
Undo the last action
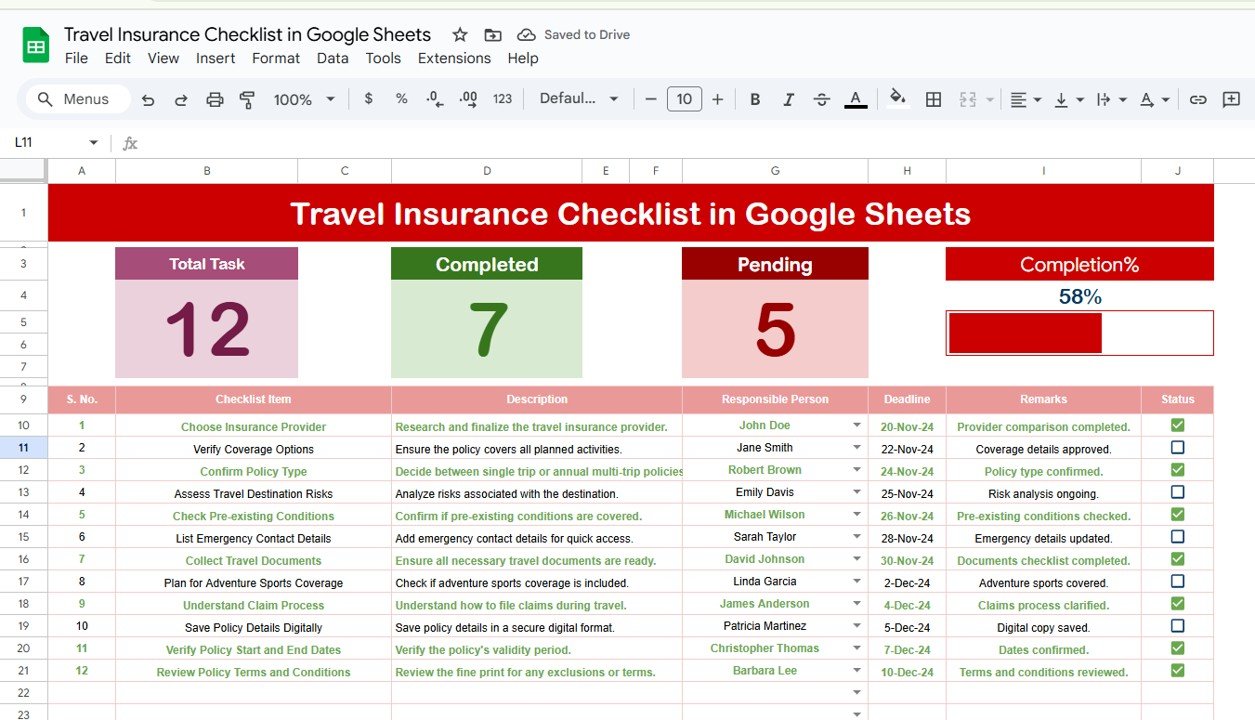[148, 99]
